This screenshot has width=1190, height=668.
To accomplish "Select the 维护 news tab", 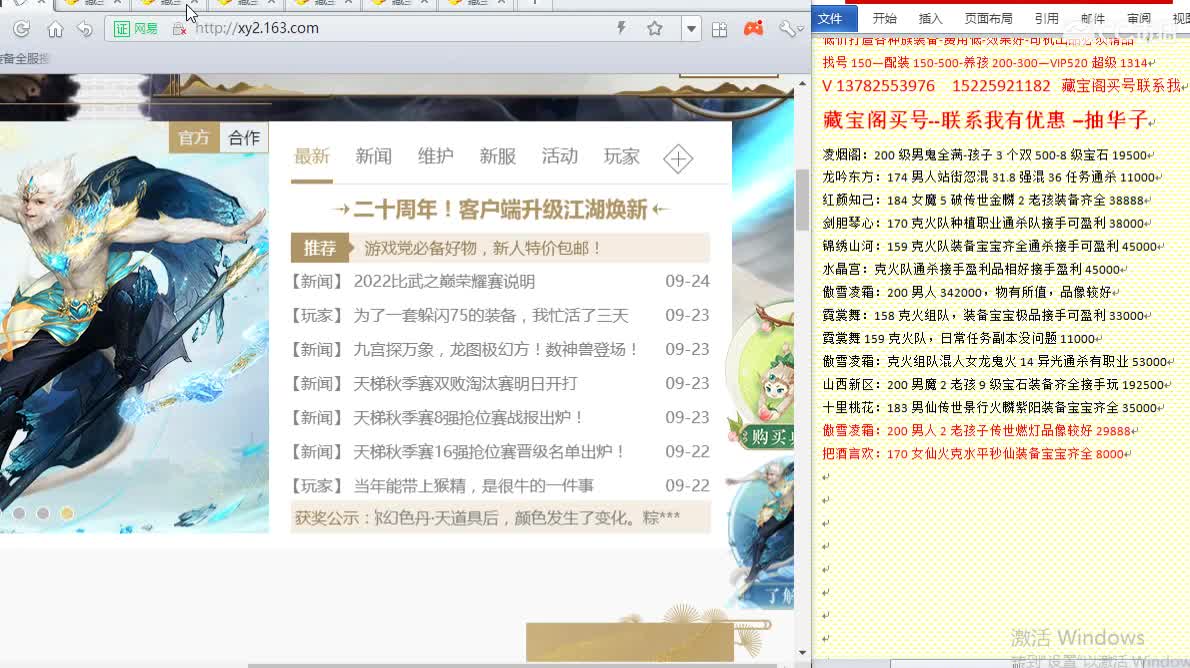I will coord(436,156).
